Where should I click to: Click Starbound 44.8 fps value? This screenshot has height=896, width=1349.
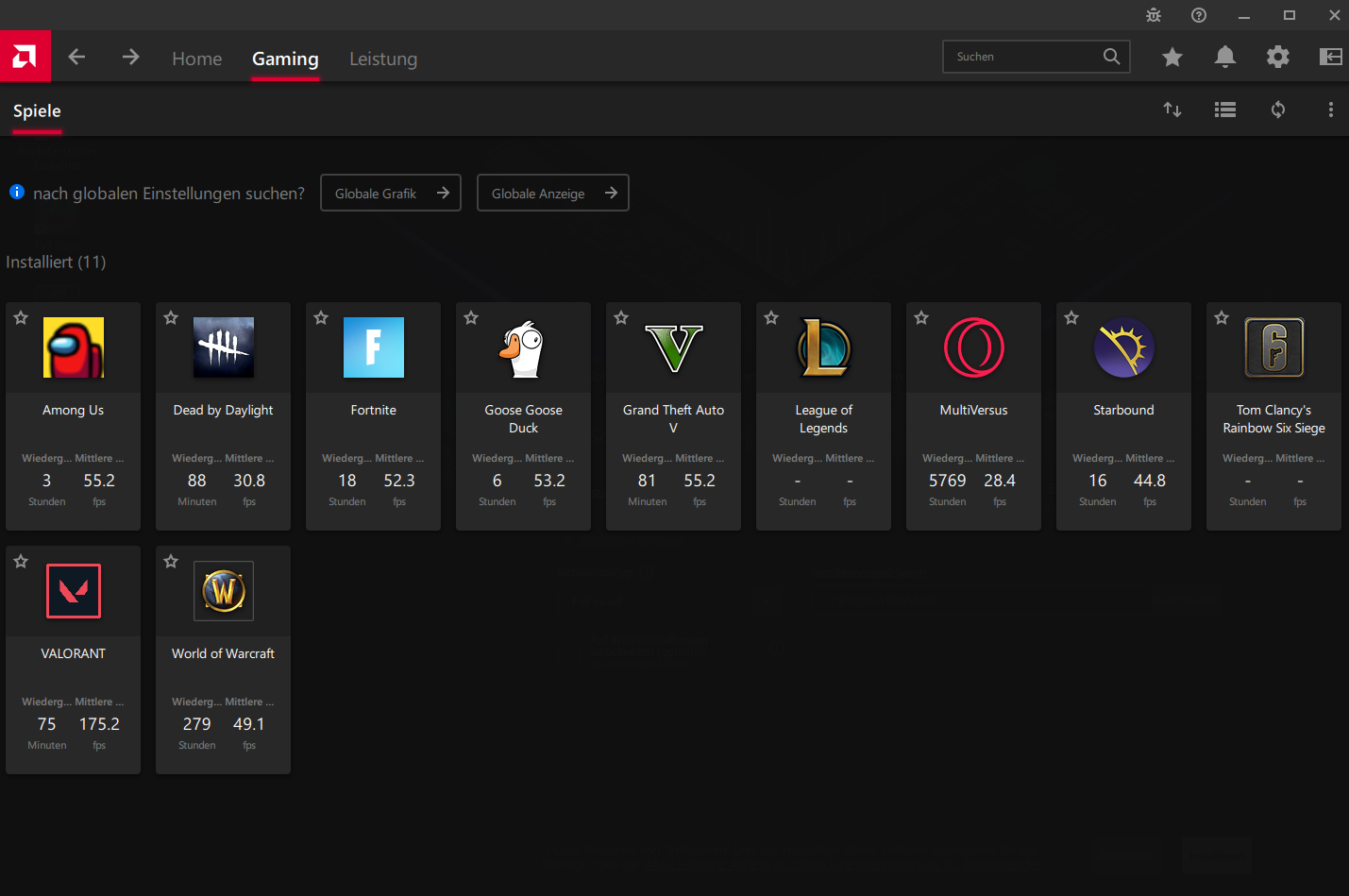coord(1150,481)
